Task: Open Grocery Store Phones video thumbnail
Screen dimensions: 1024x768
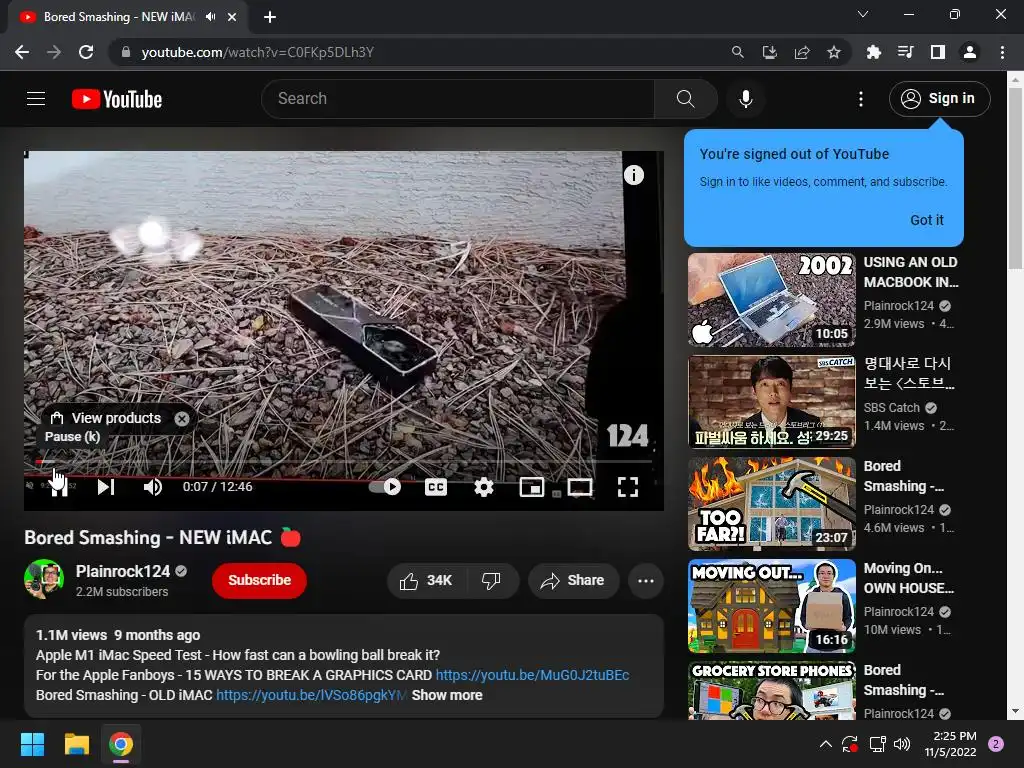Action: [x=771, y=691]
